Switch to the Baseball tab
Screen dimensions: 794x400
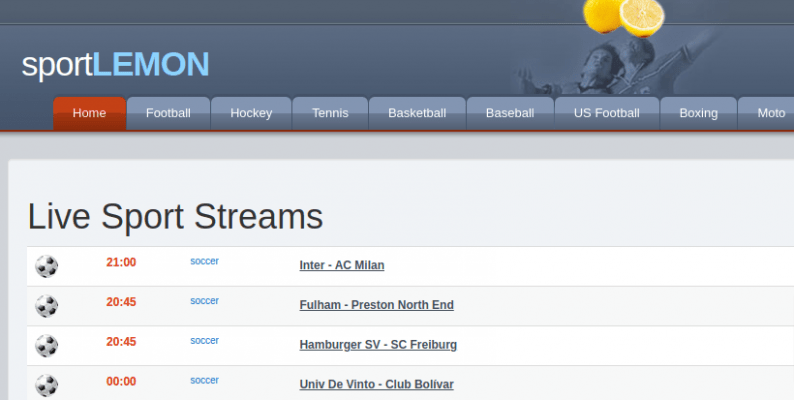tap(510, 113)
